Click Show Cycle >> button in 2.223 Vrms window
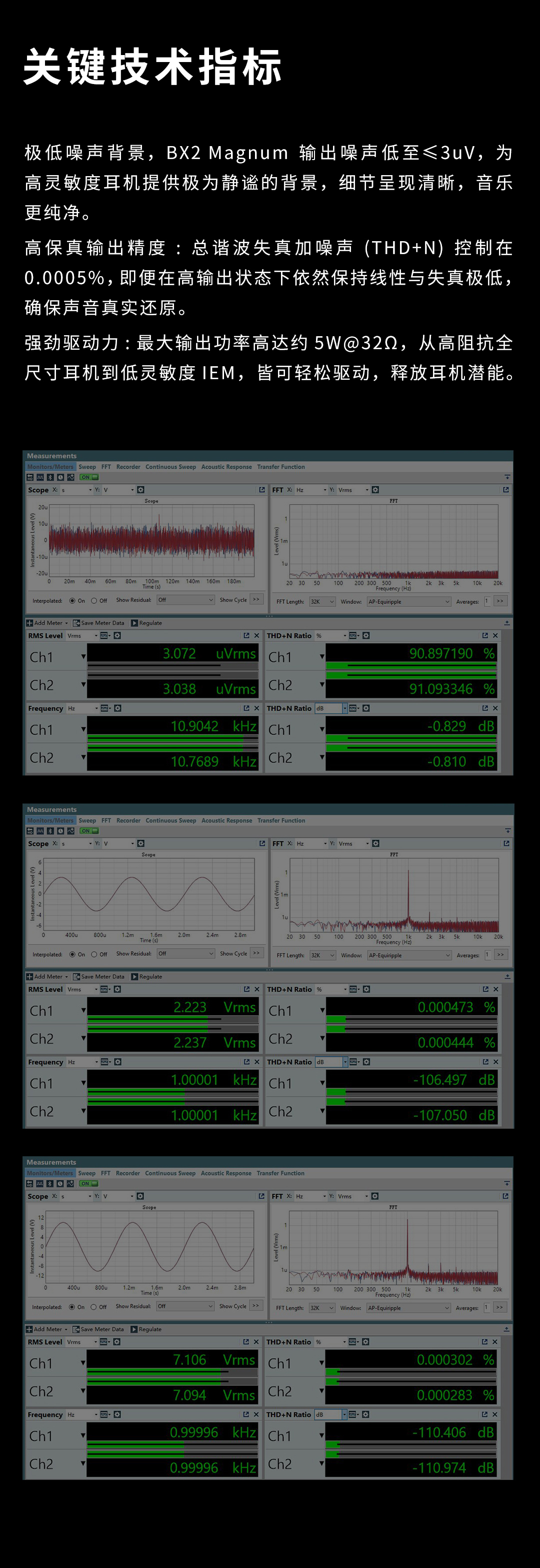 click(x=256, y=953)
